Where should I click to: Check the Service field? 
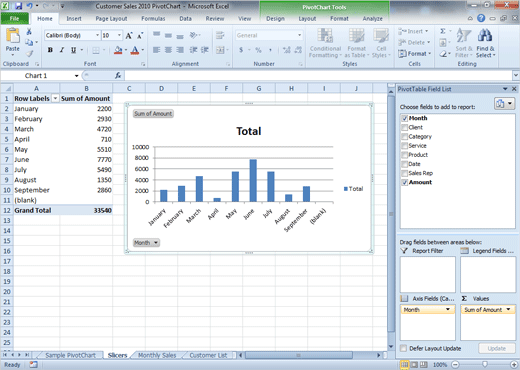tap(405, 146)
